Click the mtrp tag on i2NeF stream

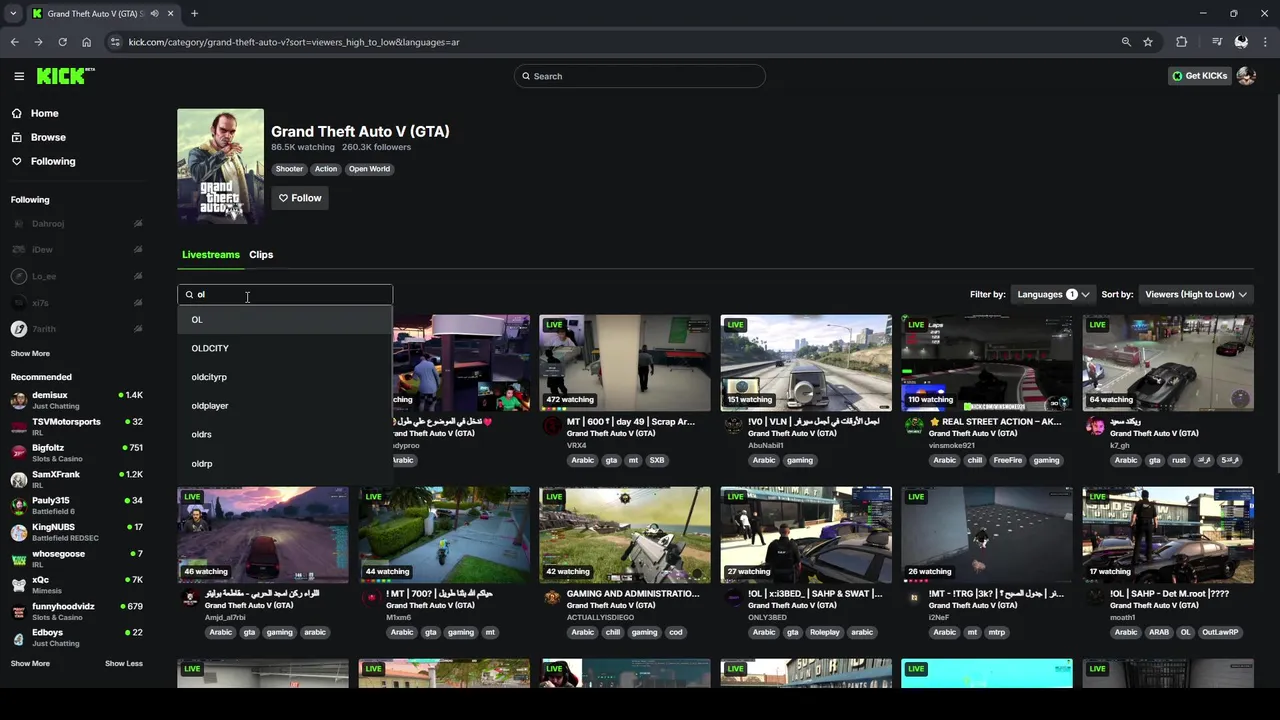(x=997, y=632)
